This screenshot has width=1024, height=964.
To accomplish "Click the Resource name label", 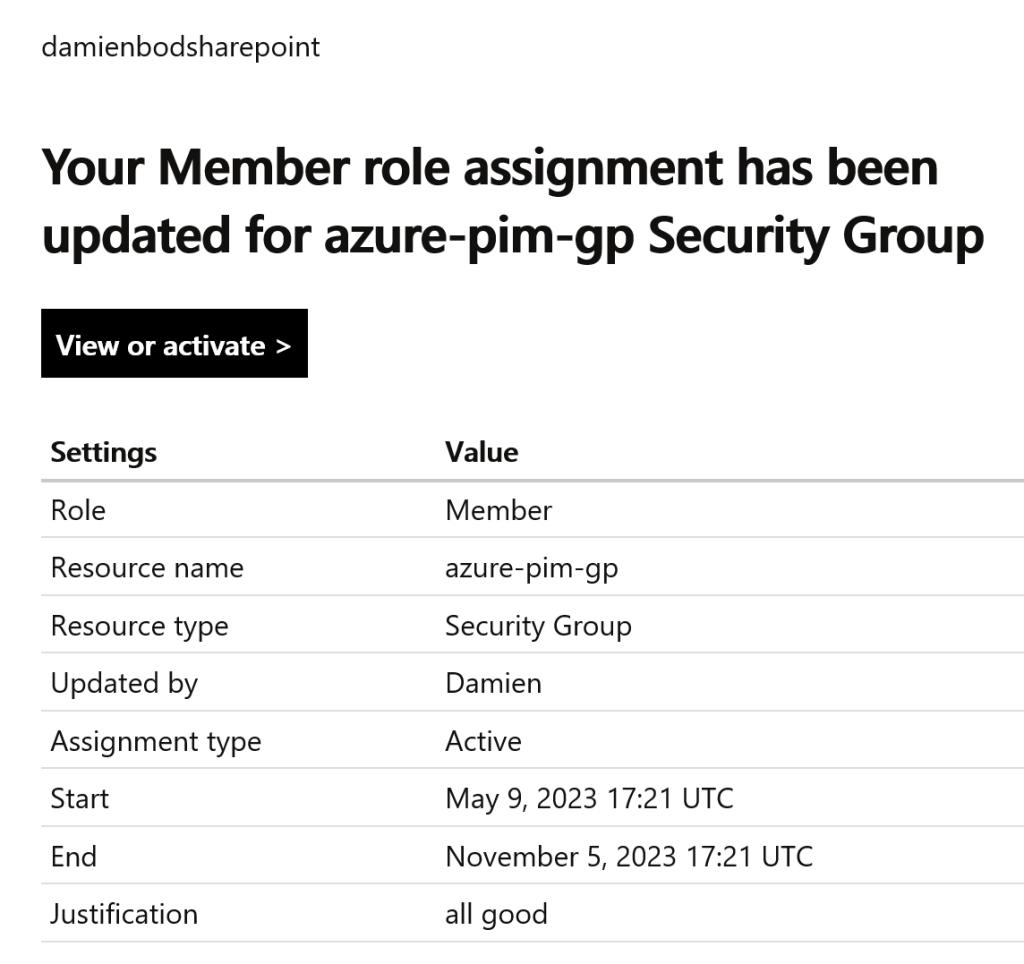I will [x=147, y=568].
